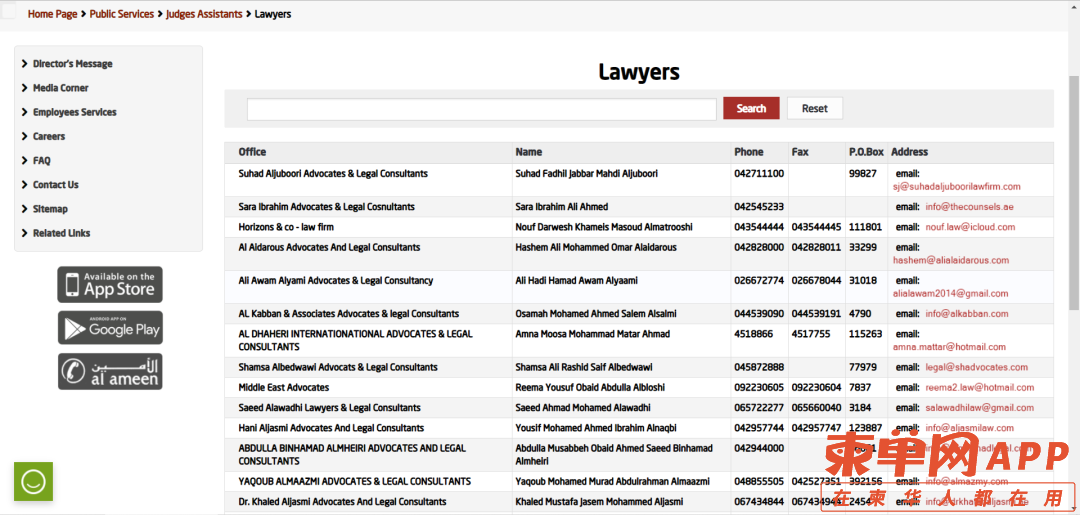This screenshot has height=515, width=1080.
Task: Select Sara Ibrahim Advocates & Legal Cosnultants office
Action: (326, 207)
